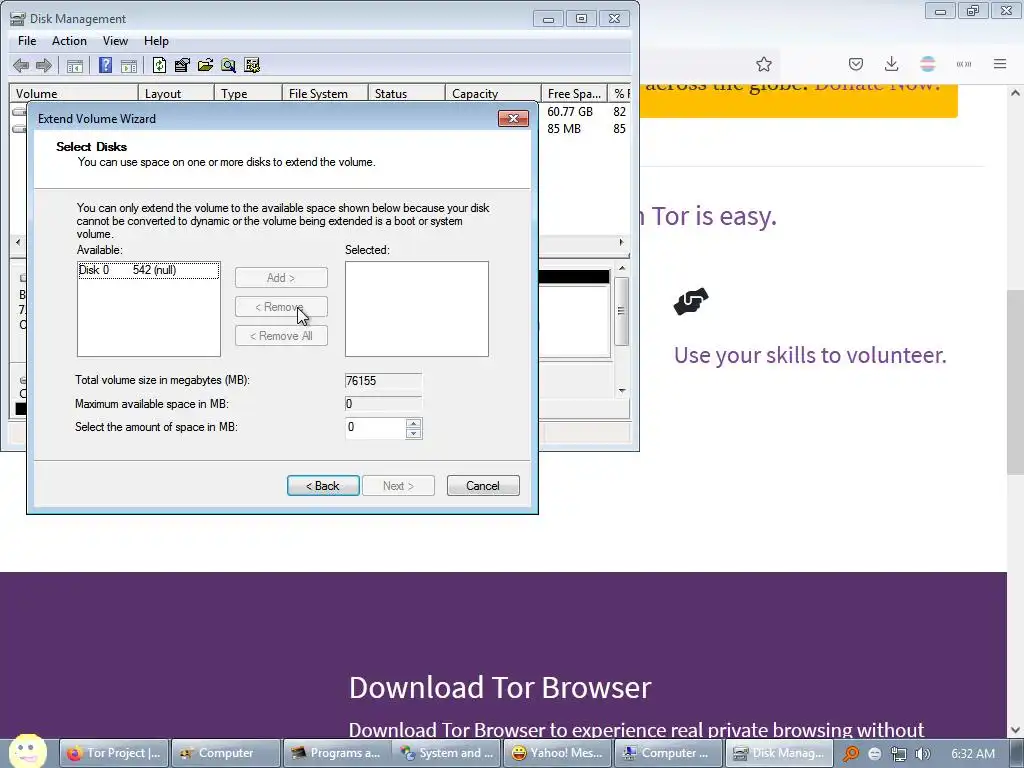Open the Action menu

[69, 40]
